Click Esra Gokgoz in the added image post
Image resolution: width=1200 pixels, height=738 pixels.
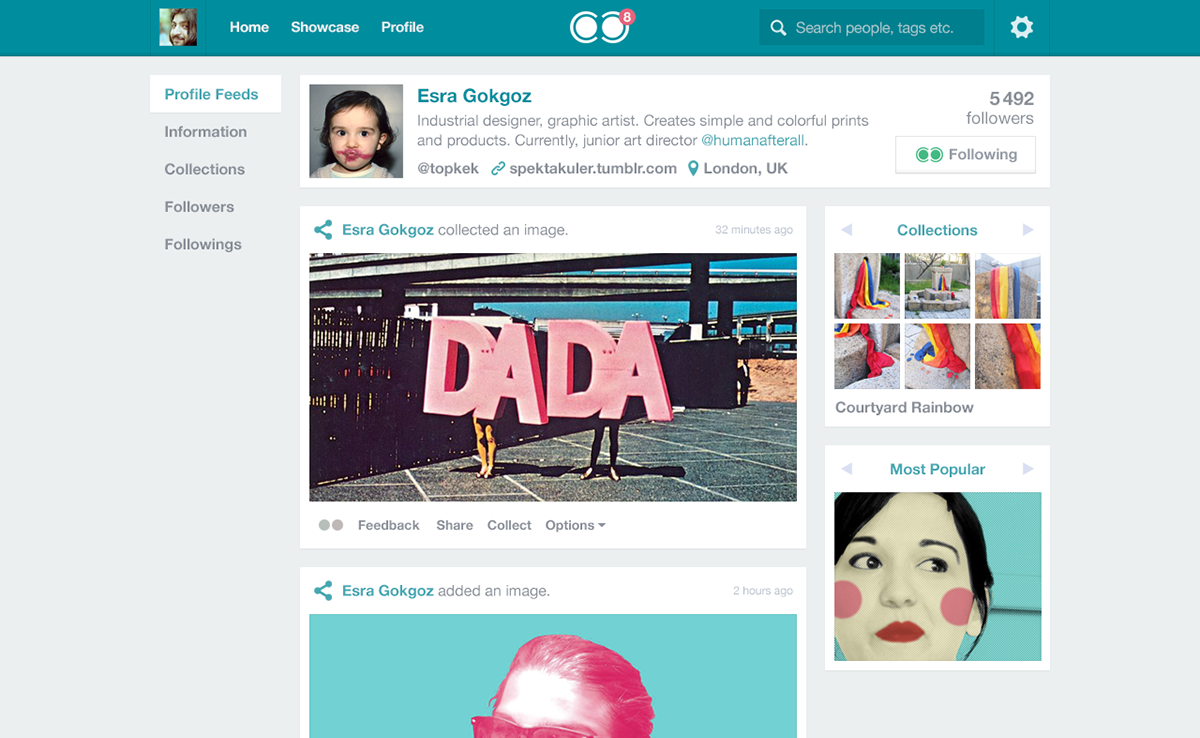388,591
